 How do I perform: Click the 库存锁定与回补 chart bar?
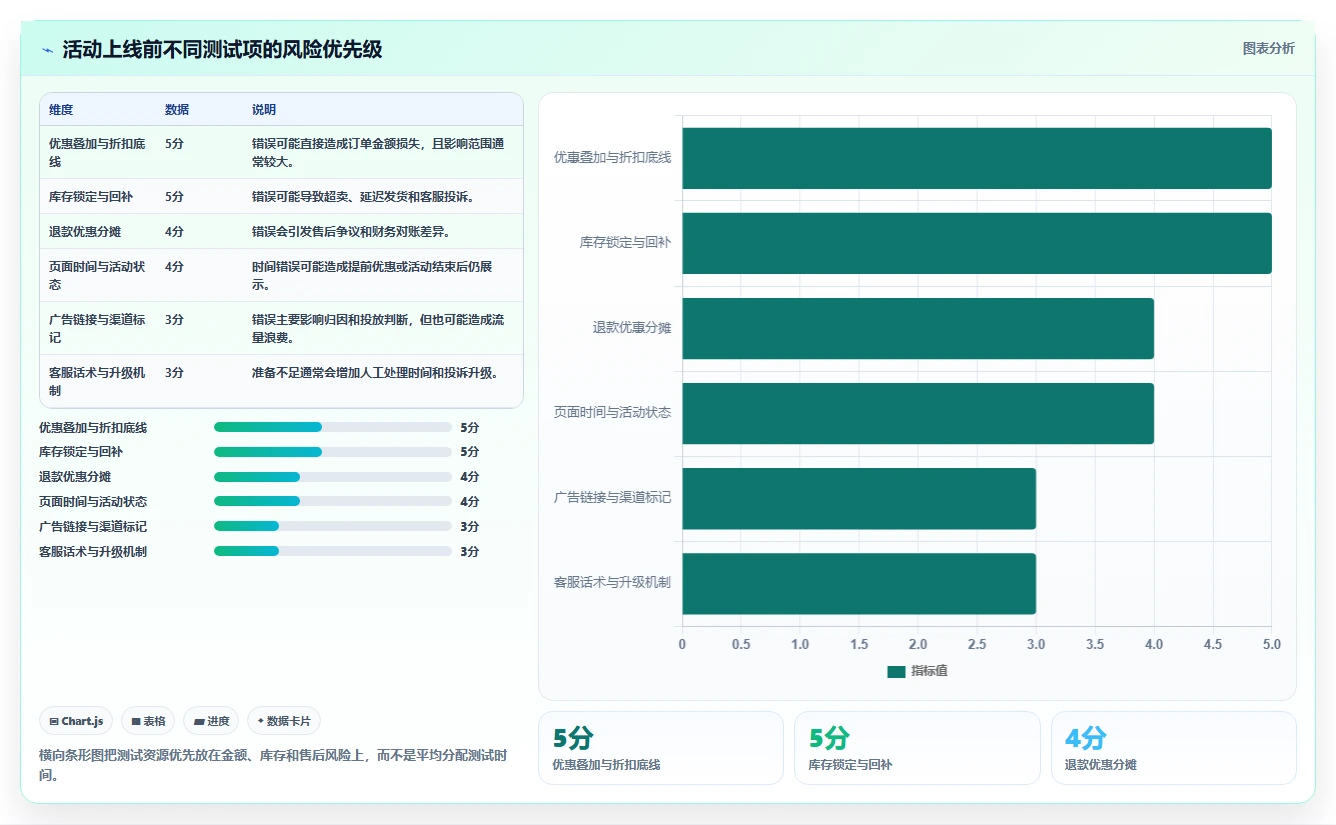tap(977, 243)
